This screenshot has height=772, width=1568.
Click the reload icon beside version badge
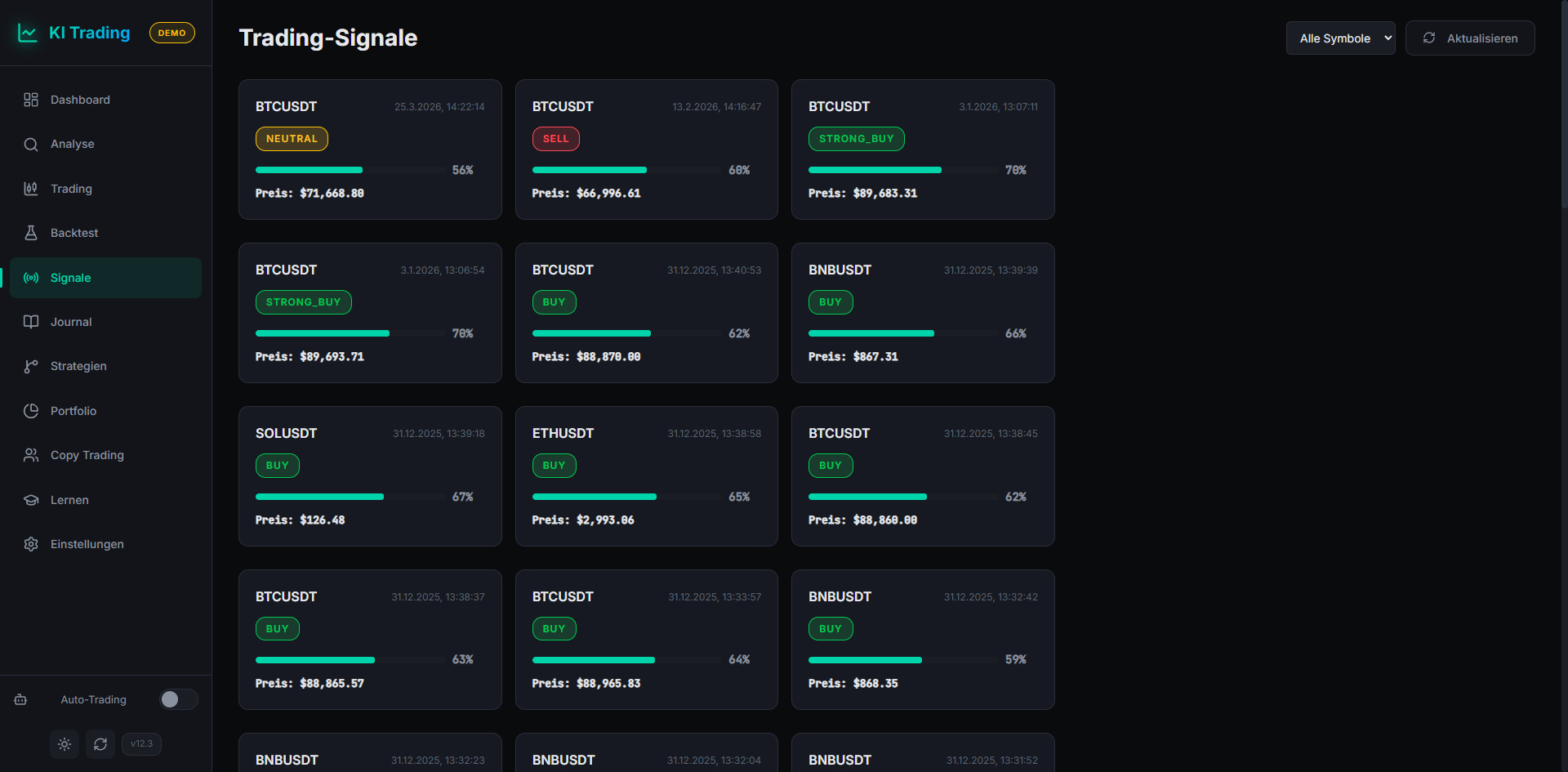tap(100, 744)
